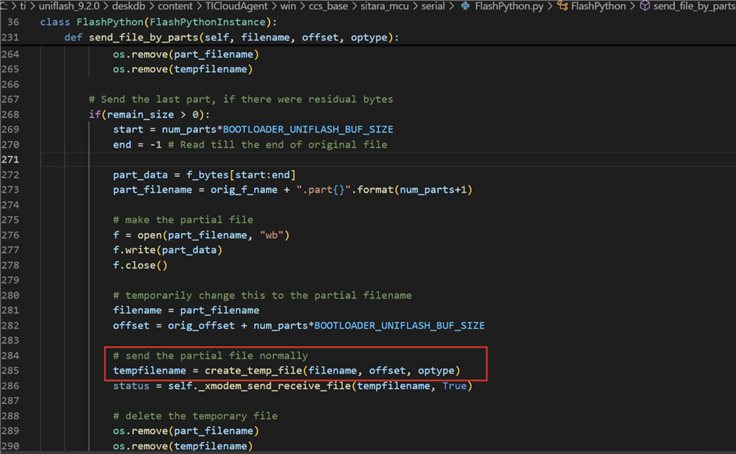
Task: Click line number 271 in gutter
Action: tap(10, 160)
